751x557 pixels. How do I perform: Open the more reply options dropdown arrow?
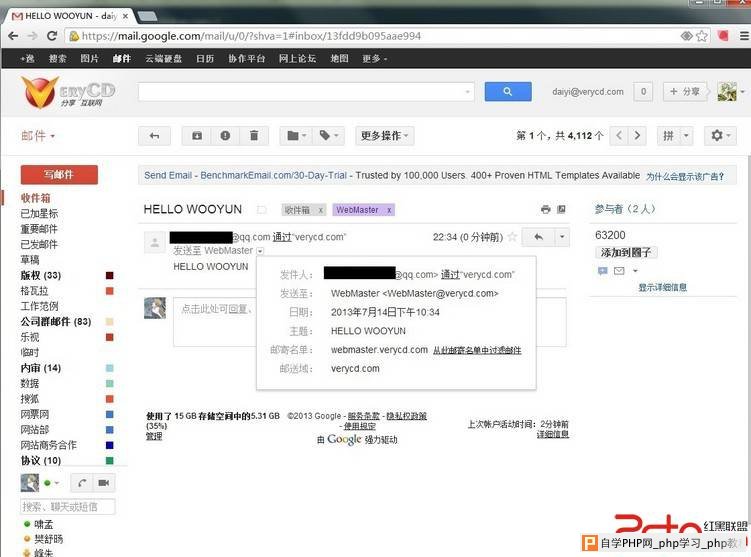coord(562,237)
